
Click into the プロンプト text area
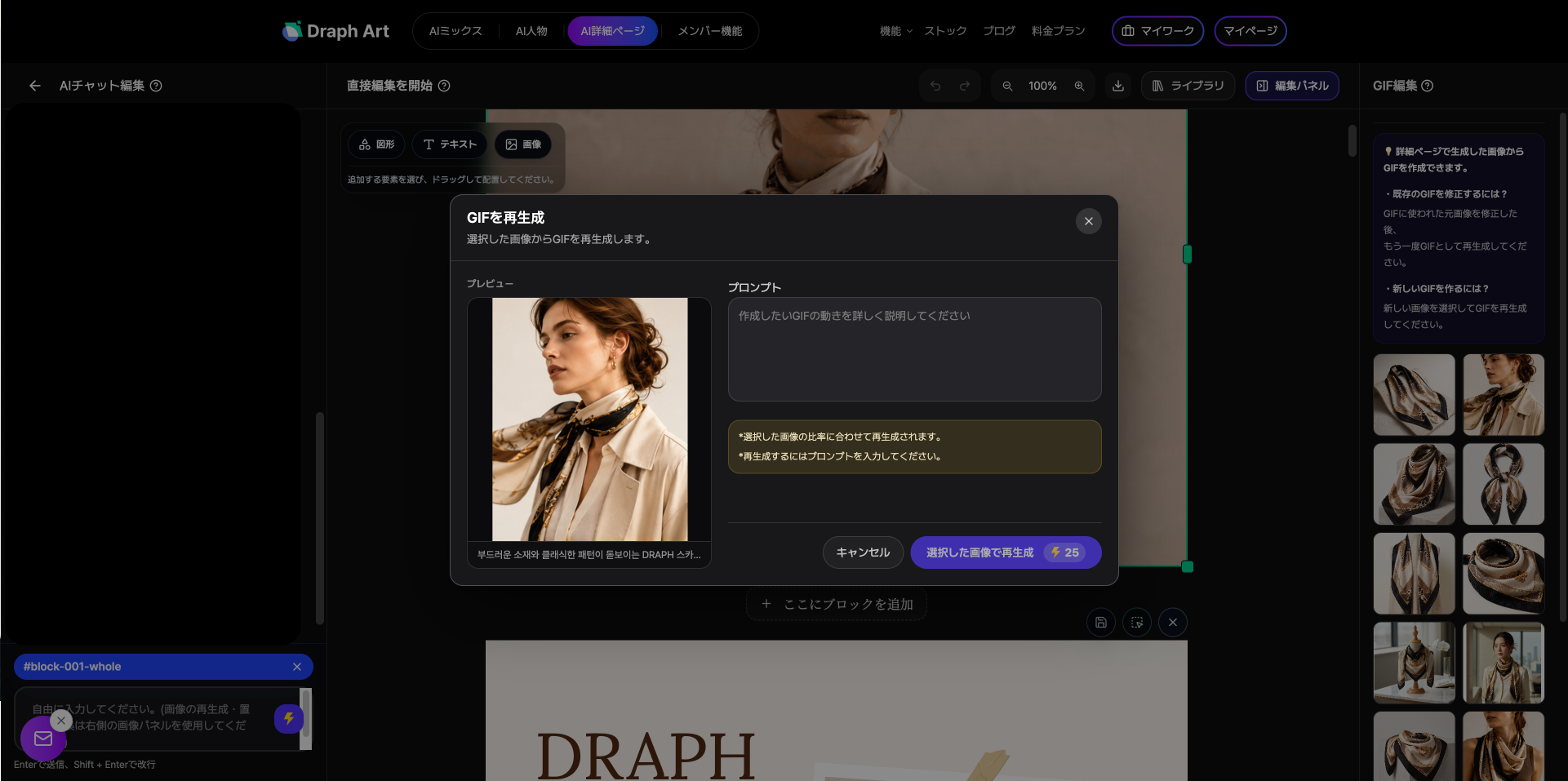(914, 349)
